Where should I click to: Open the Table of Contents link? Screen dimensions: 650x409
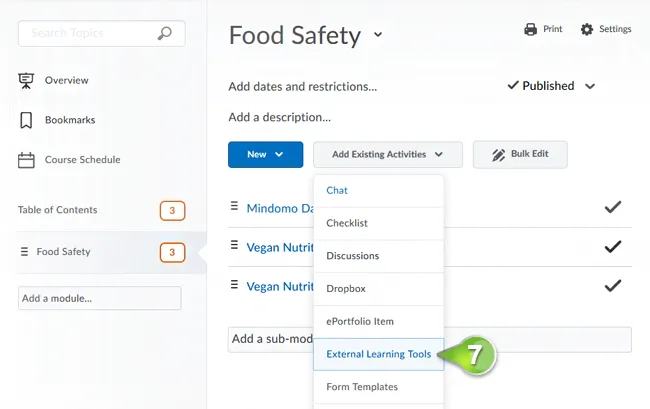(x=58, y=210)
